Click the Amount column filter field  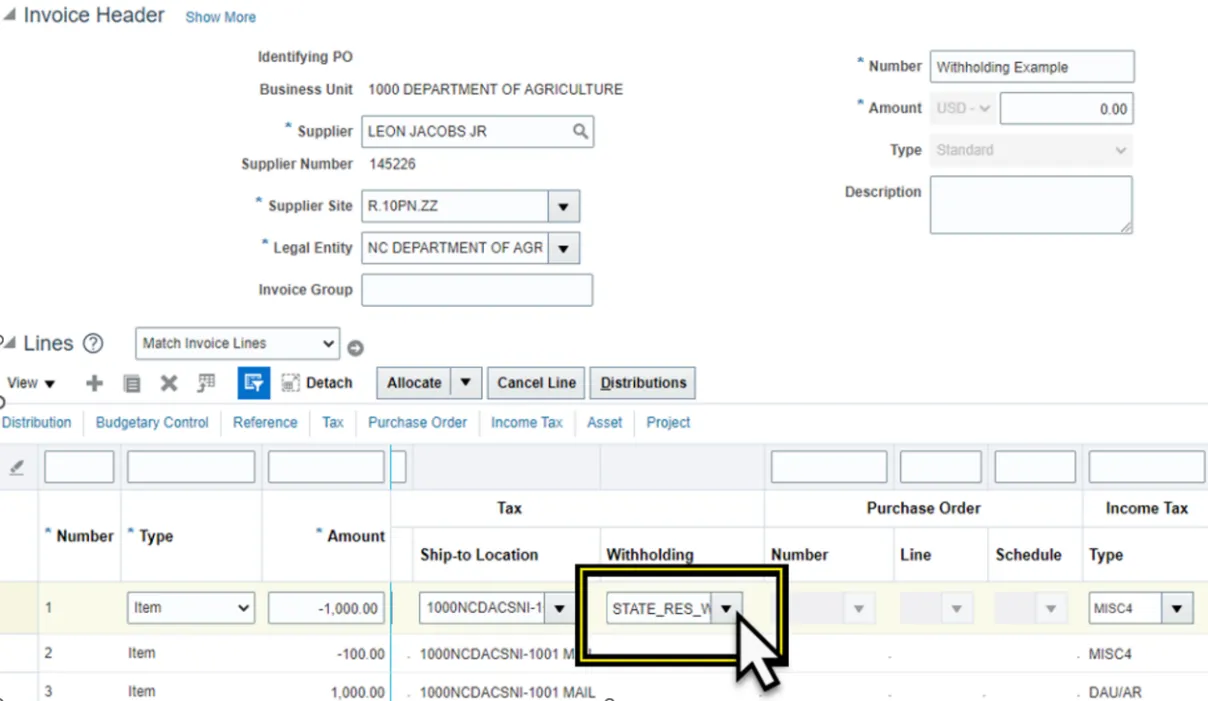click(x=326, y=467)
